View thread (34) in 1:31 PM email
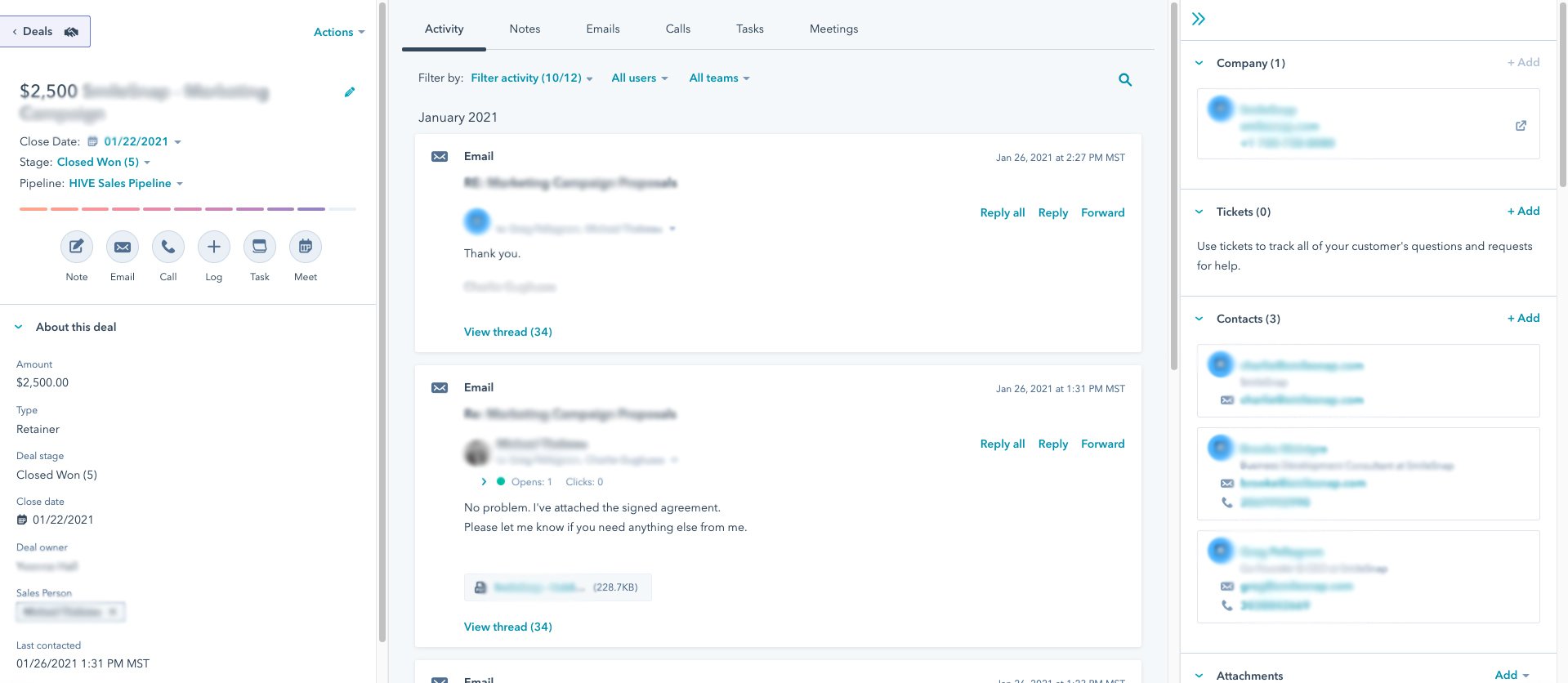1568x683 pixels. pyautogui.click(x=508, y=627)
